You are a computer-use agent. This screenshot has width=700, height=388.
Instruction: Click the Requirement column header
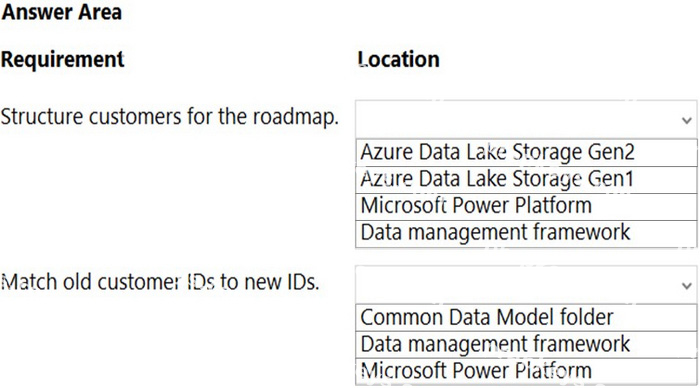pos(62,59)
